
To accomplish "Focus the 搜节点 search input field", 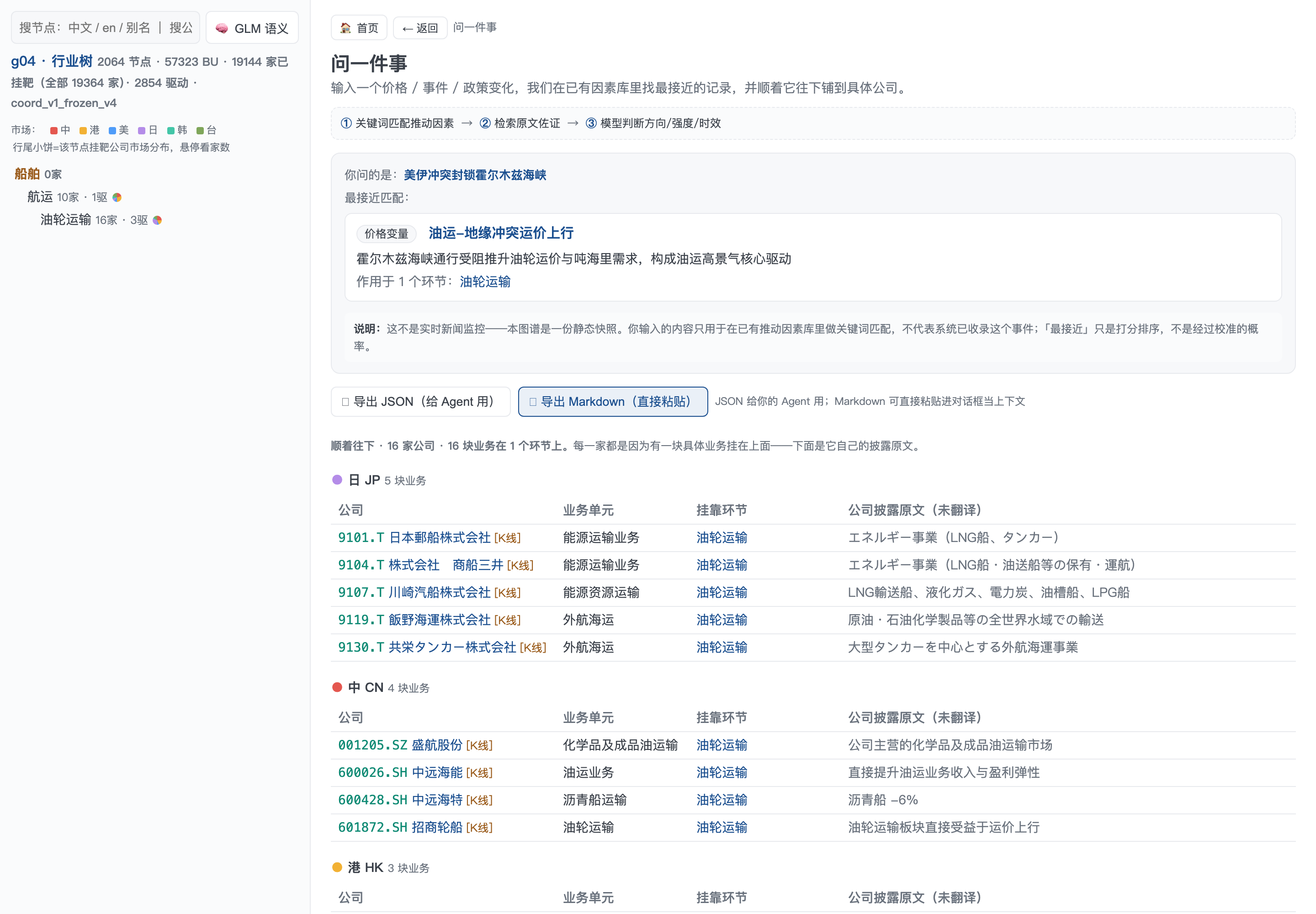I will pos(106,27).
